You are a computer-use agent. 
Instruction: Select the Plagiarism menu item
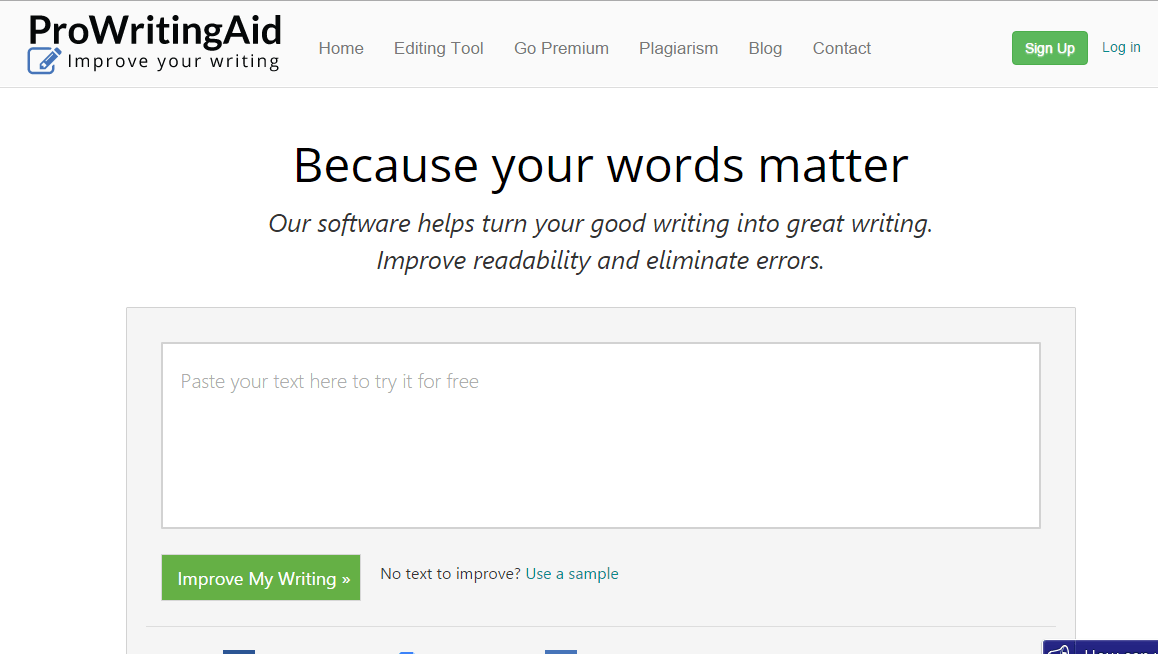[x=679, y=49]
